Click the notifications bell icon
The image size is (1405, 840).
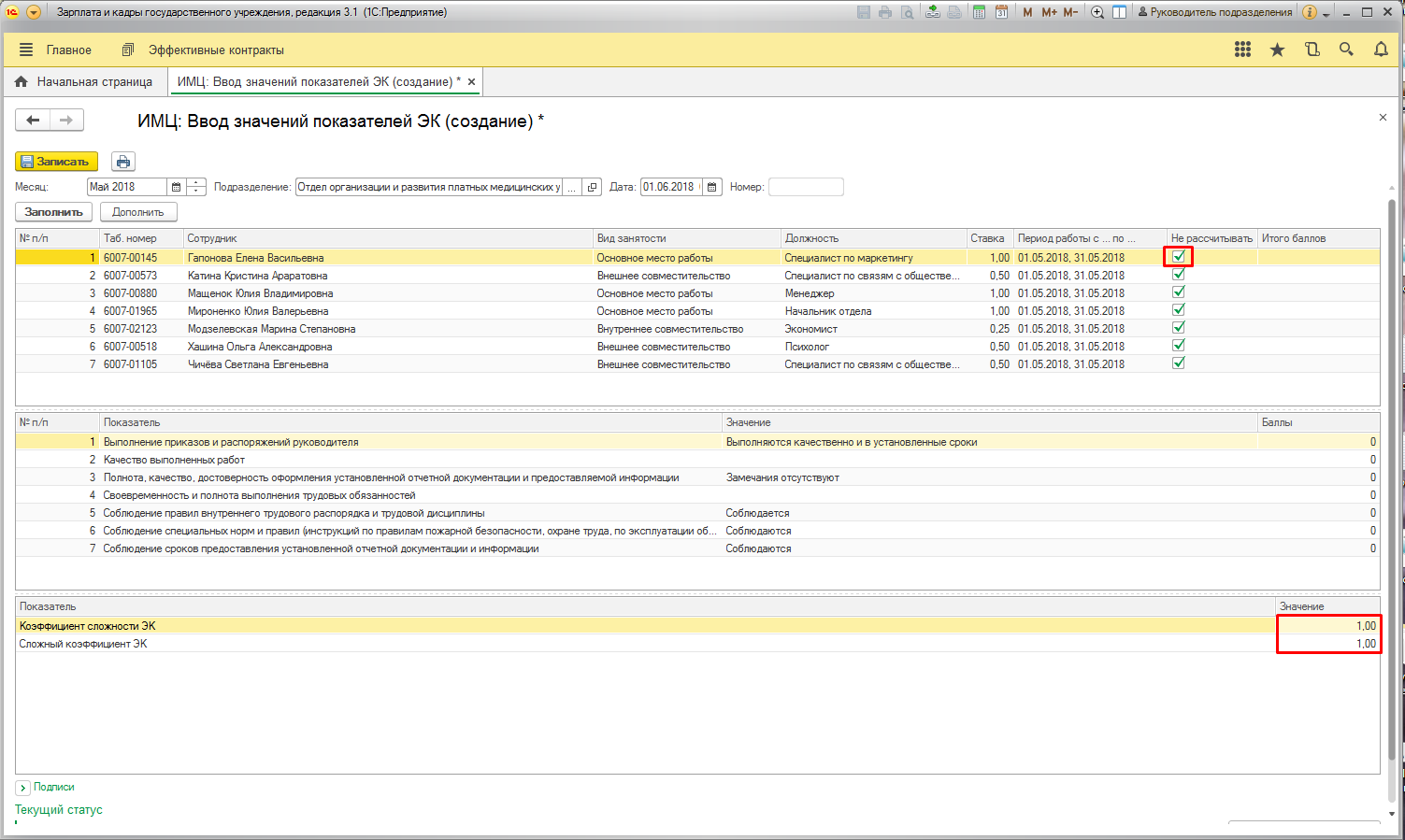(1381, 50)
